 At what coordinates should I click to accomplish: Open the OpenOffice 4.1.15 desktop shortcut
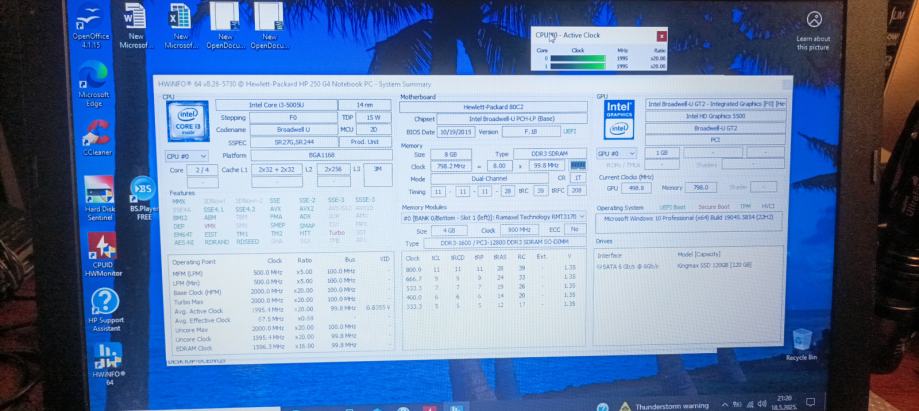click(x=91, y=25)
